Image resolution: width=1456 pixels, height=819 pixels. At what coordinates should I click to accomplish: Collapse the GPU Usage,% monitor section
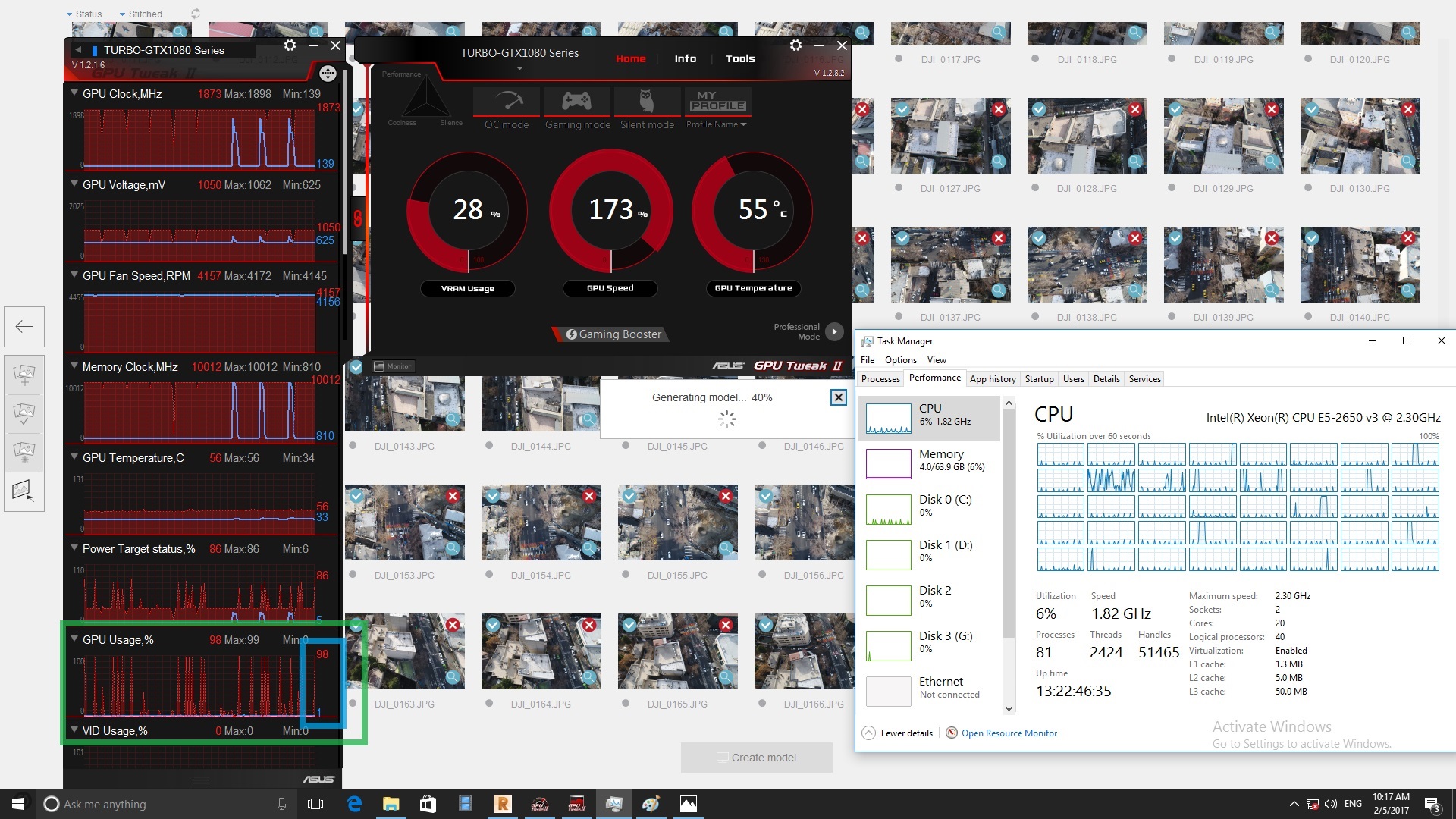pos(74,639)
